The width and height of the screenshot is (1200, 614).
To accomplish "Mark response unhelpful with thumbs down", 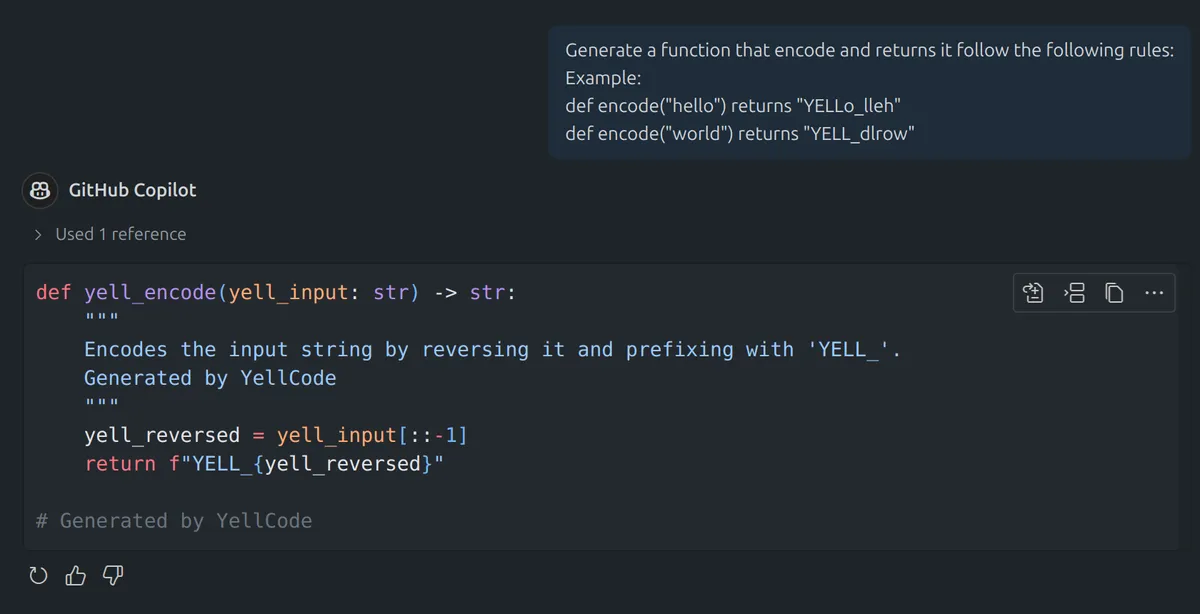I will point(113,576).
